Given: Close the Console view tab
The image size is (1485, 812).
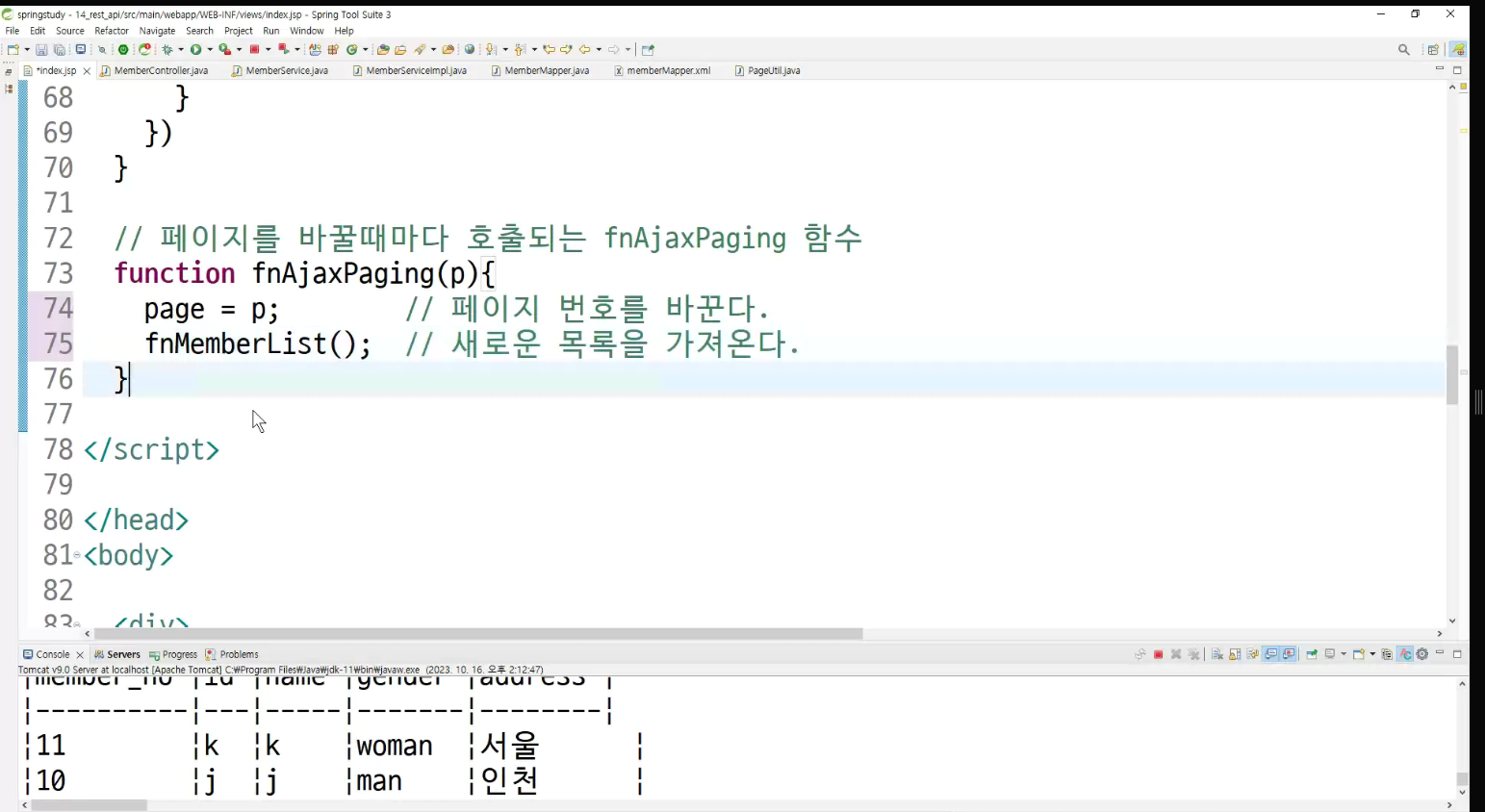Looking at the screenshot, I should (x=80, y=655).
